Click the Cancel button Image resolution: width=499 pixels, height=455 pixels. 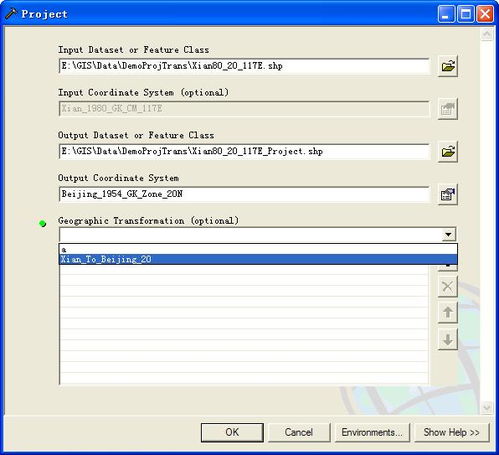pyautogui.click(x=299, y=432)
